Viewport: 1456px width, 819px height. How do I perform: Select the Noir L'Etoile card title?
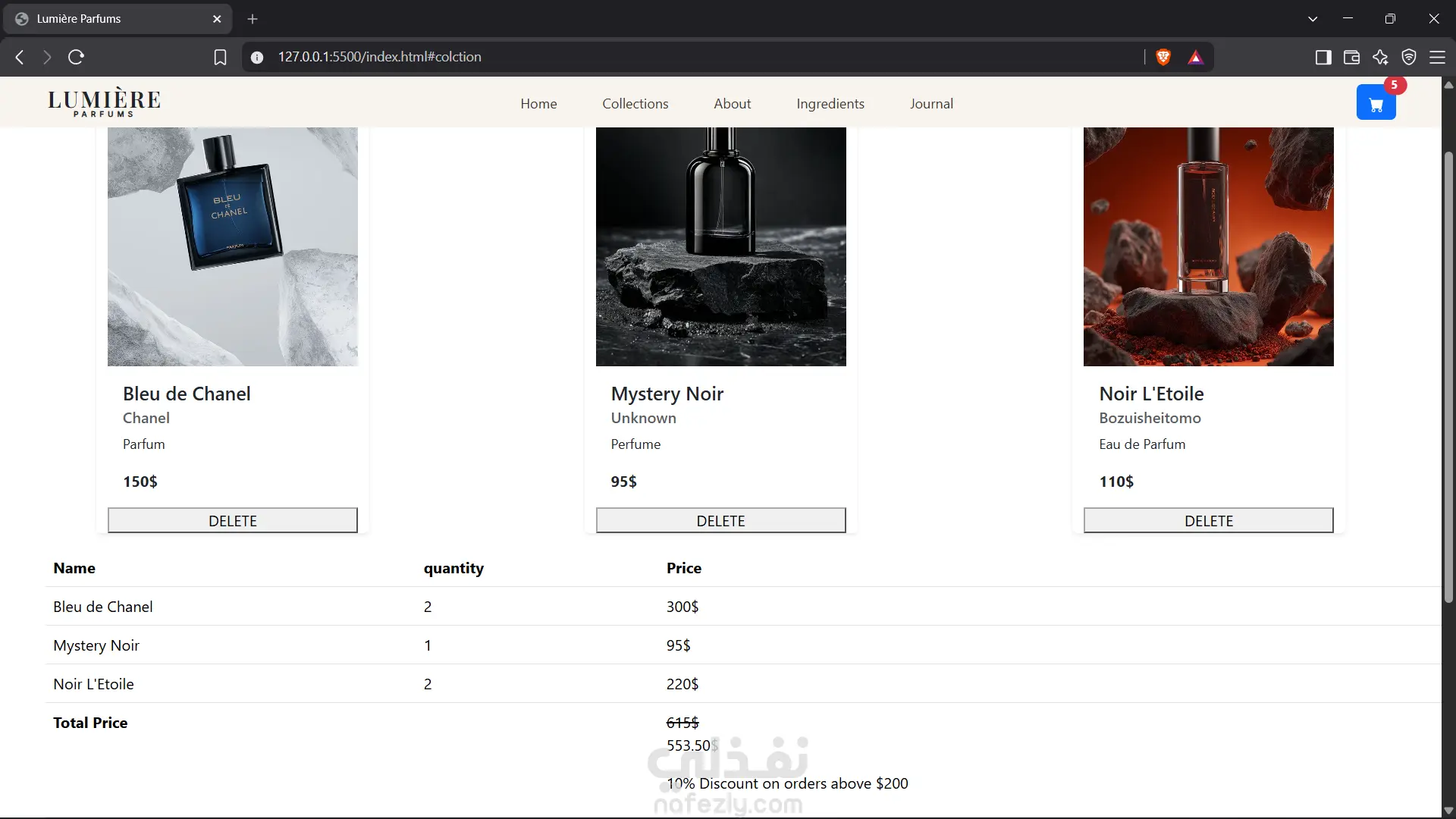pos(1151,394)
